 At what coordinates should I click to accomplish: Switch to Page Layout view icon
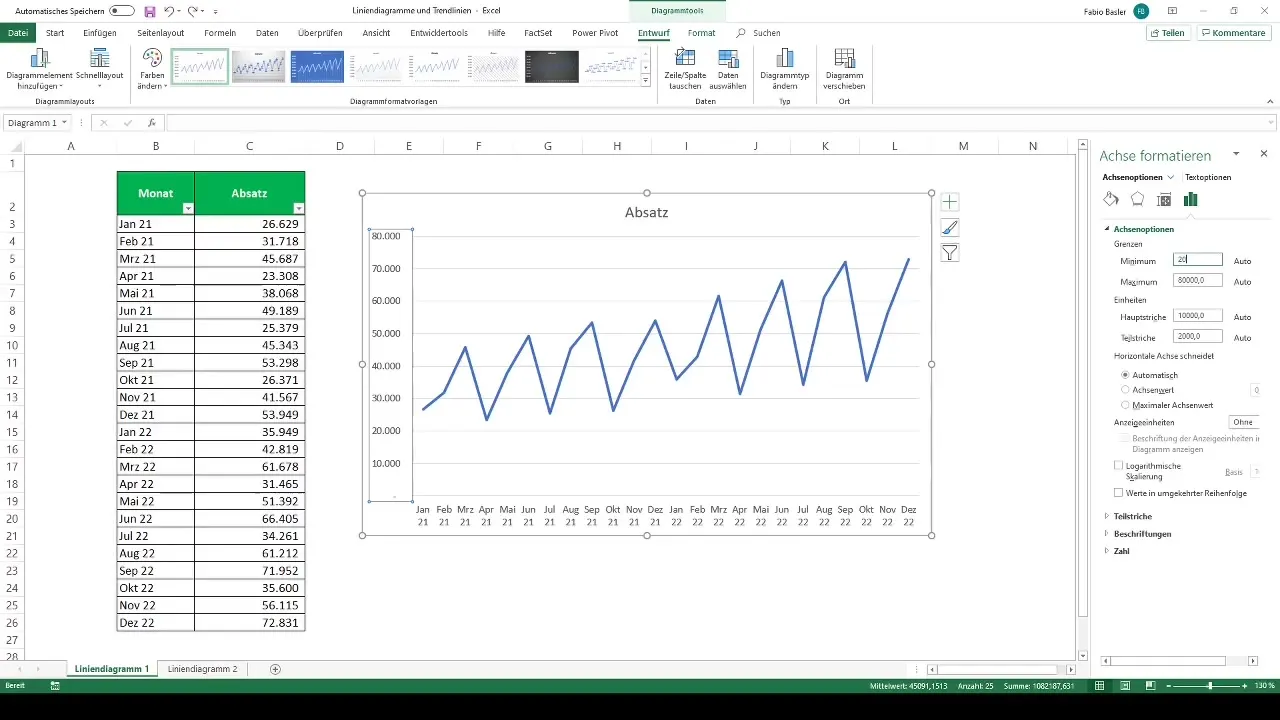pos(1124,686)
